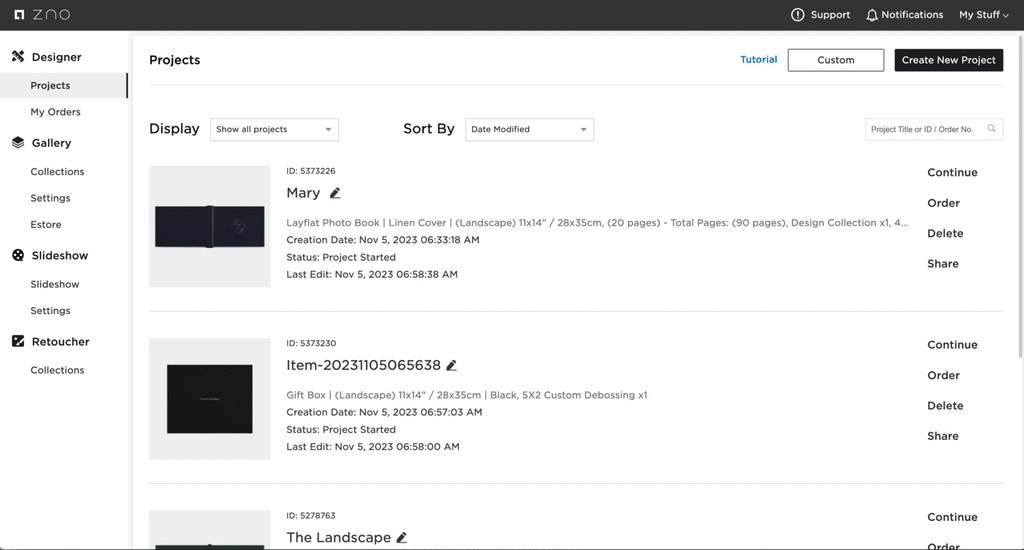The image size is (1024, 550).
Task: Share the Mary project
Action: [943, 264]
